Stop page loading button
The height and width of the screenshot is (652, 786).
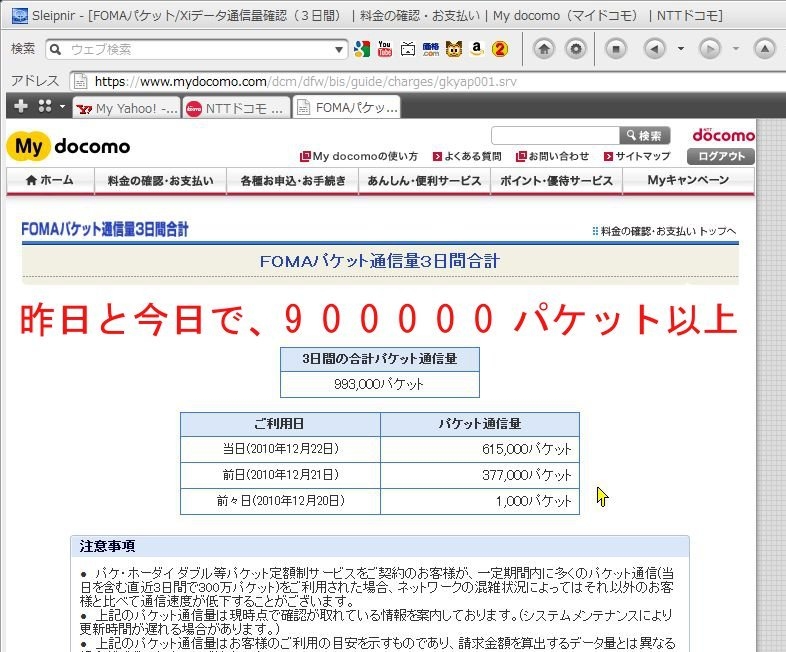tap(616, 49)
